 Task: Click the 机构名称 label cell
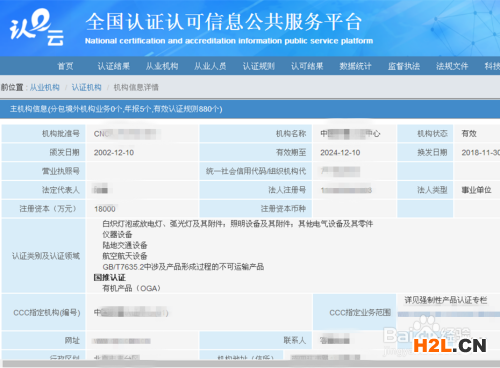(x=256, y=134)
